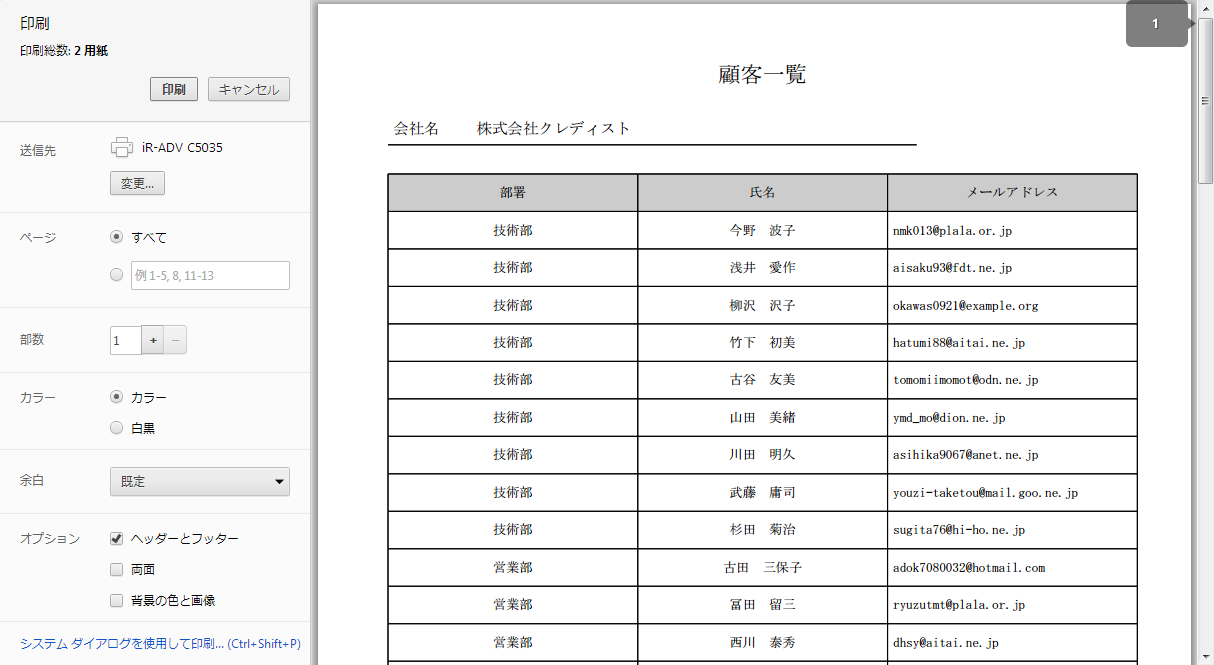
Task: Click the email ryuzutmt@plala.or.jp
Action: pos(959,605)
